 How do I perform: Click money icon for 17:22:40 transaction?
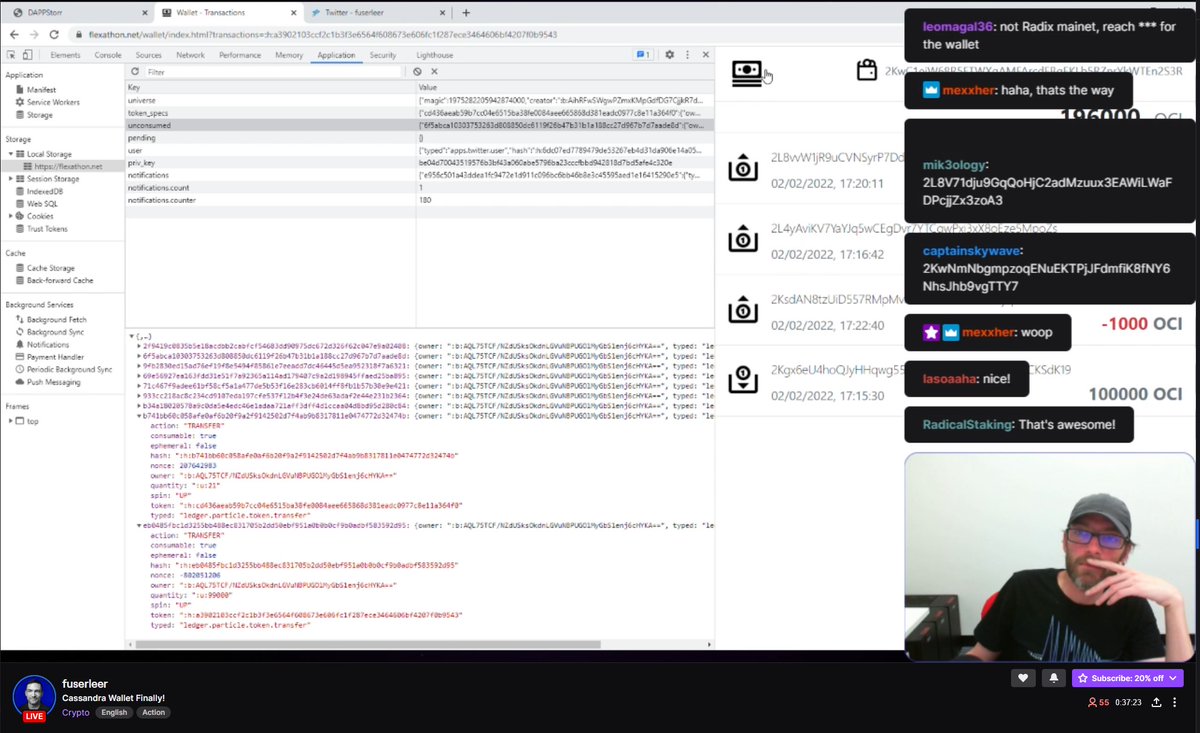(x=741, y=311)
